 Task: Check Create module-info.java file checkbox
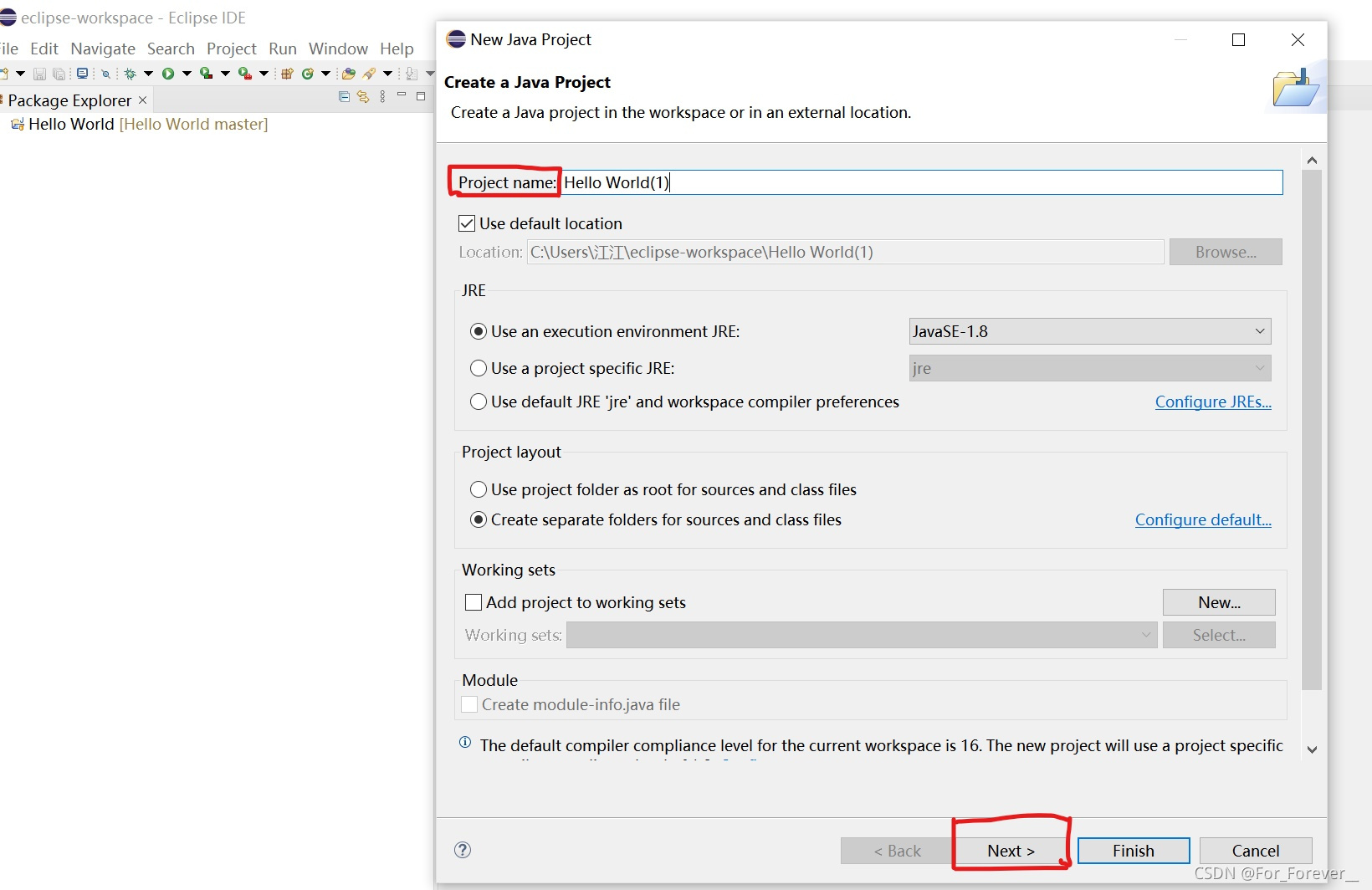469,704
